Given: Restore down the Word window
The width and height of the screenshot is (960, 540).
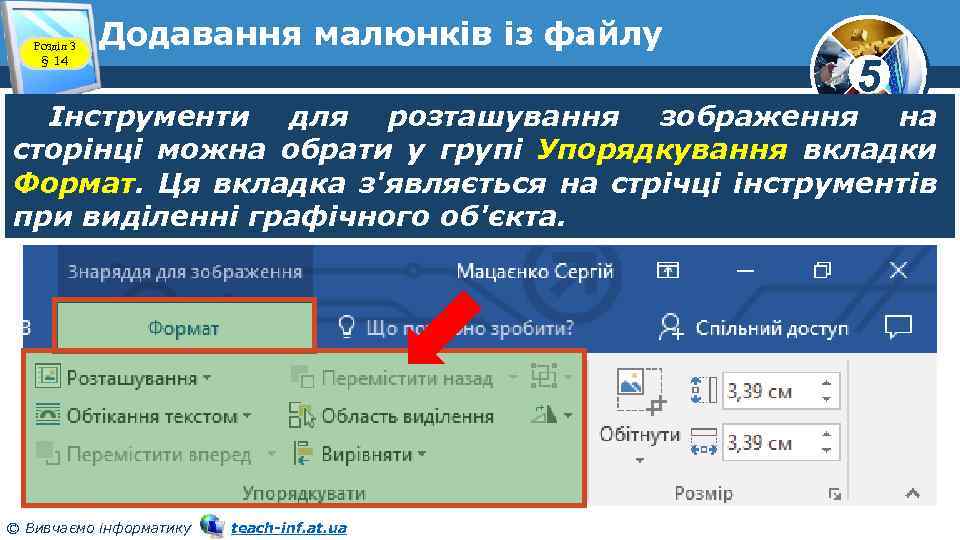Looking at the screenshot, I should (x=822, y=270).
